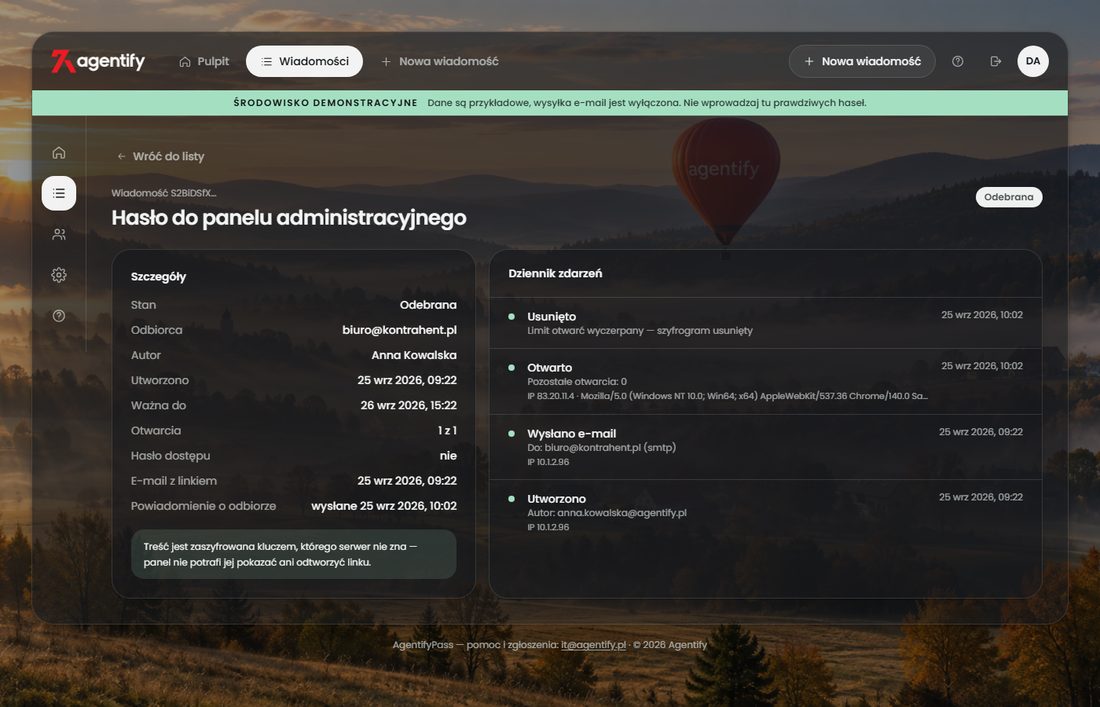The image size is (1100, 707).
Task: Click Pozostałe otwarcia: 0 text
Action: click(577, 382)
